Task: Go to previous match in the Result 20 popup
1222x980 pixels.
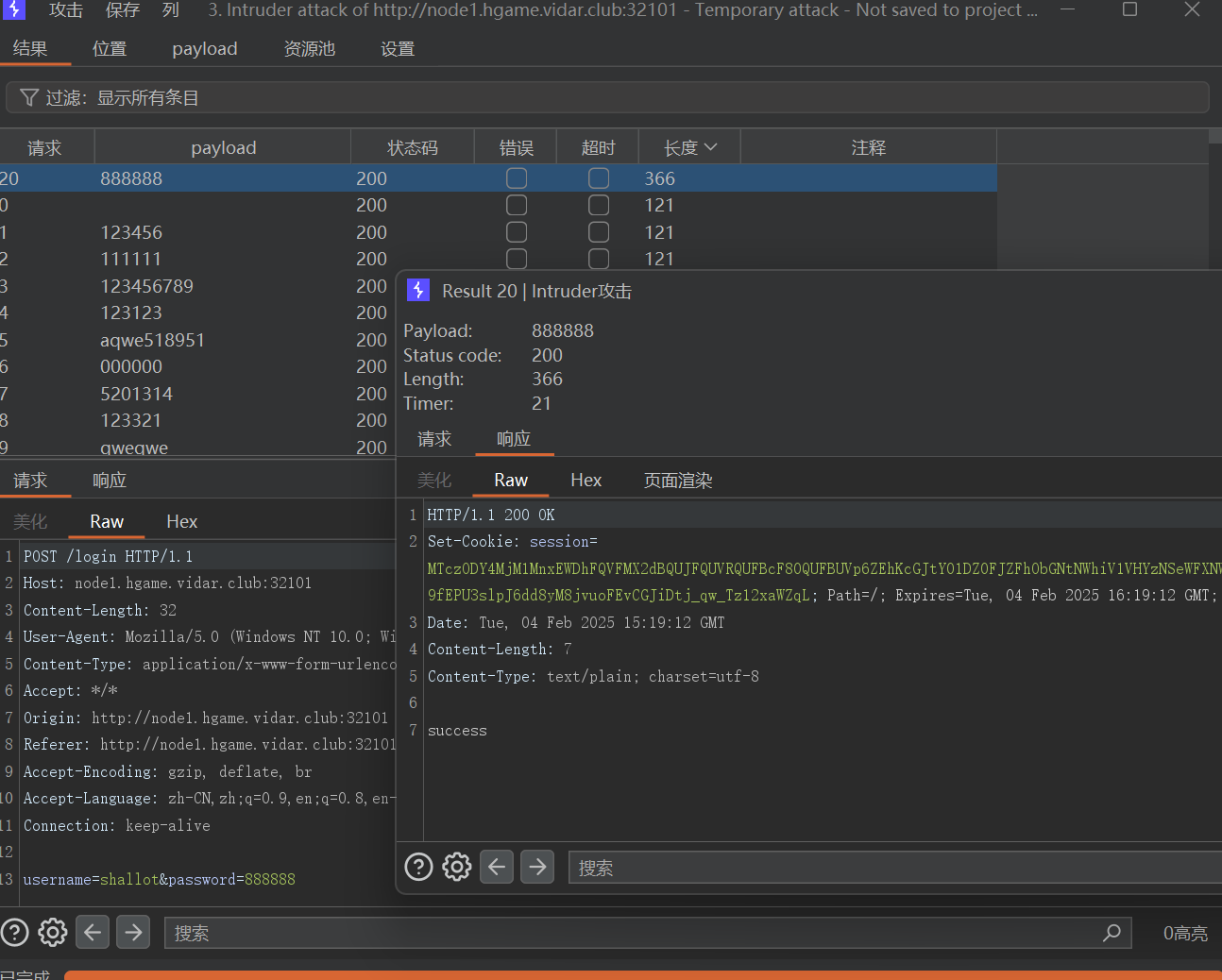Action: point(497,867)
